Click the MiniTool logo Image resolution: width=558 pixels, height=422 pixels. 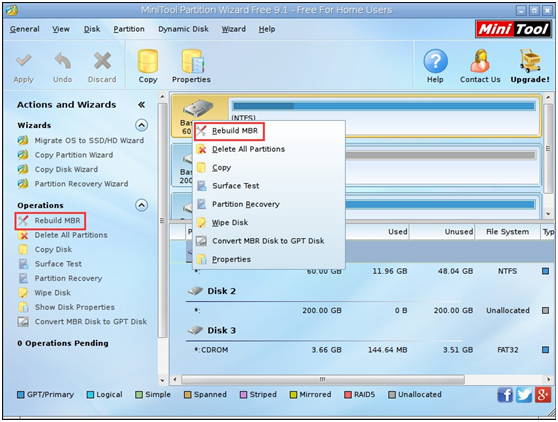coord(514,29)
